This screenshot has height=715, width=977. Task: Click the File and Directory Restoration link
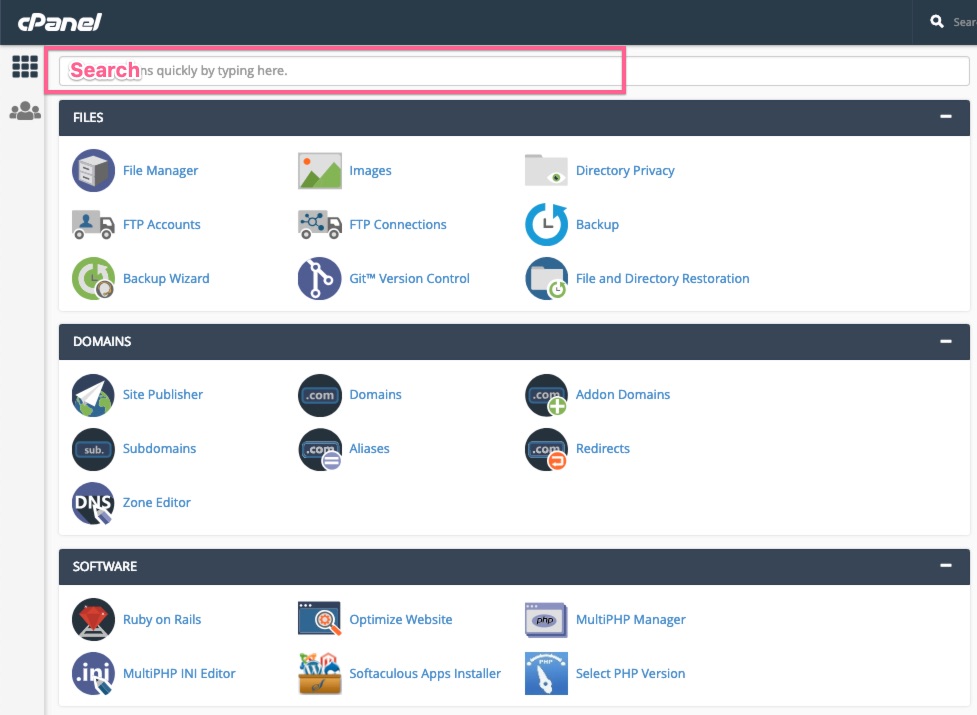(662, 279)
